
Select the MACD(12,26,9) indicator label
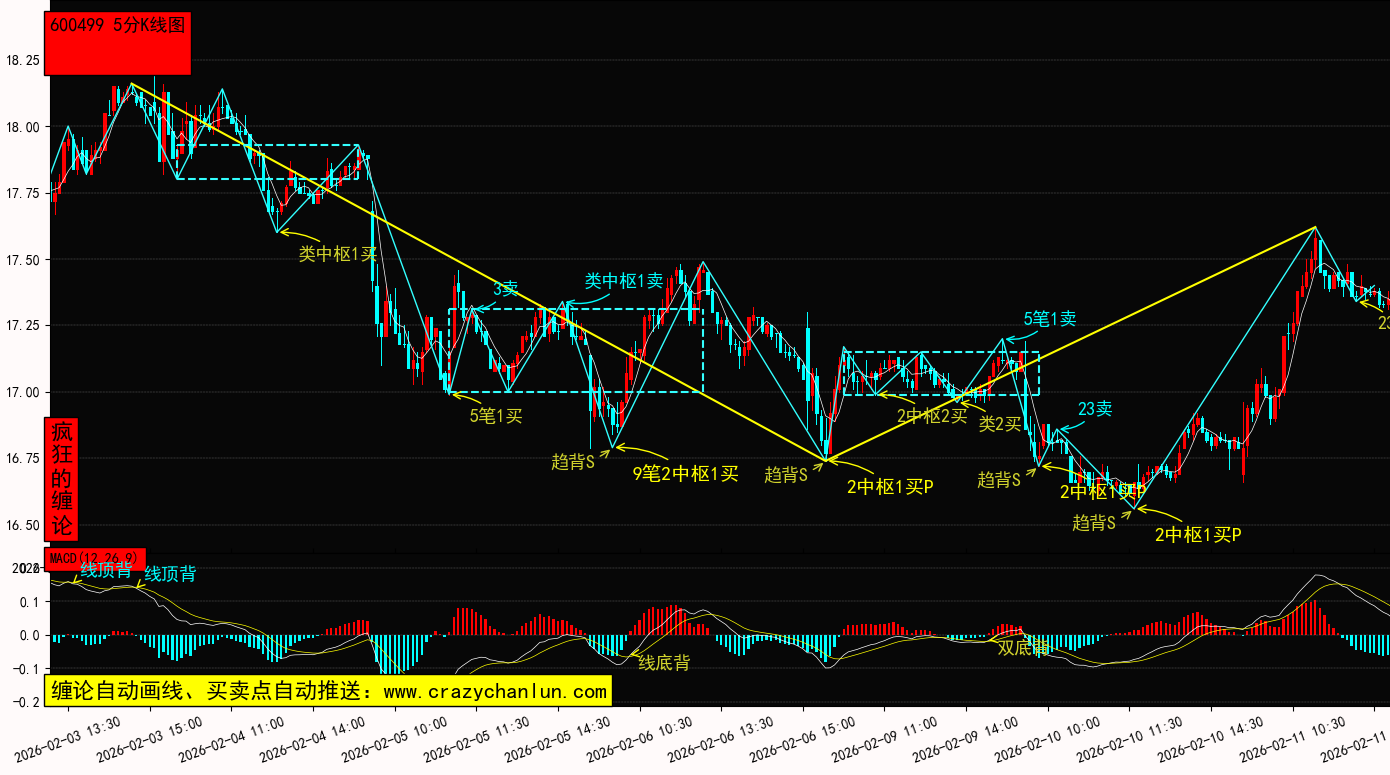96,557
